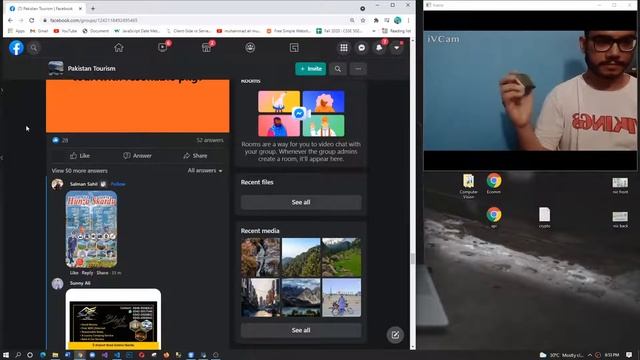This screenshot has height=360, width=640.
Task: Click See all under Recent media
Action: [x=301, y=330]
